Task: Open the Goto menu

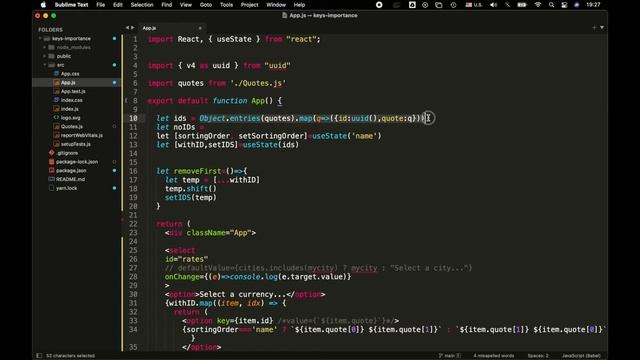Action: point(206,5)
